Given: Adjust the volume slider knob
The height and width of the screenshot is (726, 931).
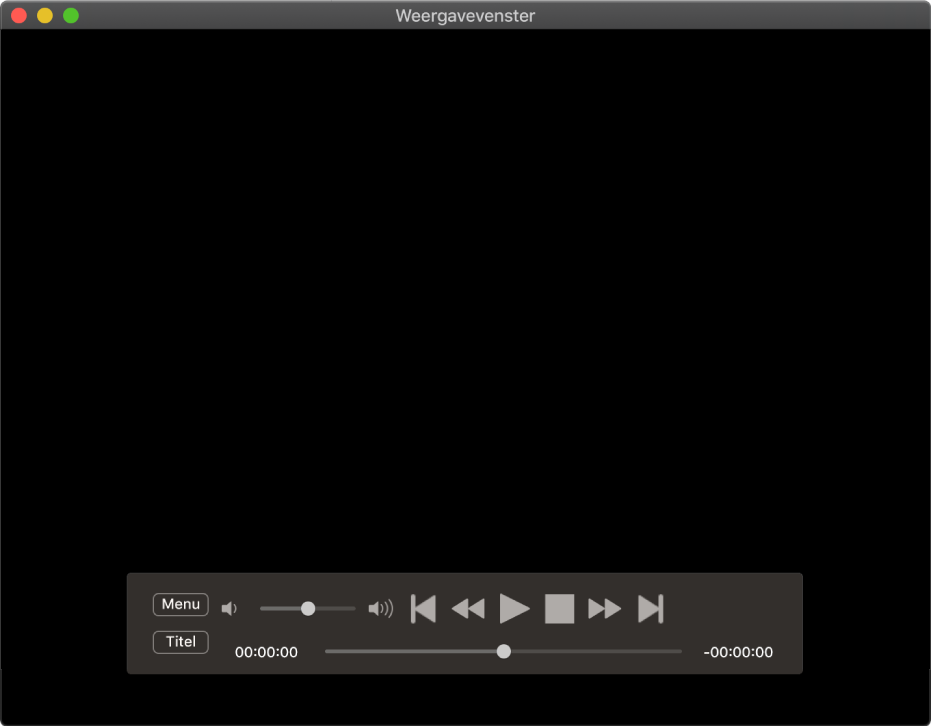Looking at the screenshot, I should tap(308, 608).
